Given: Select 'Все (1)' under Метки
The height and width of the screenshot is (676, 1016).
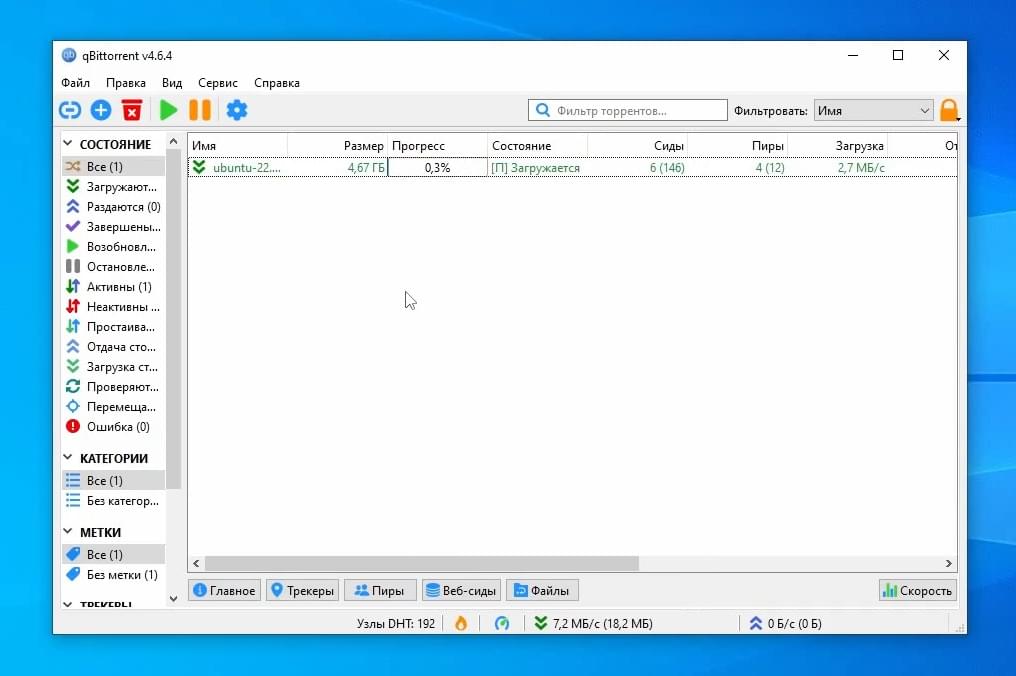Looking at the screenshot, I should pyautogui.click(x=113, y=554).
